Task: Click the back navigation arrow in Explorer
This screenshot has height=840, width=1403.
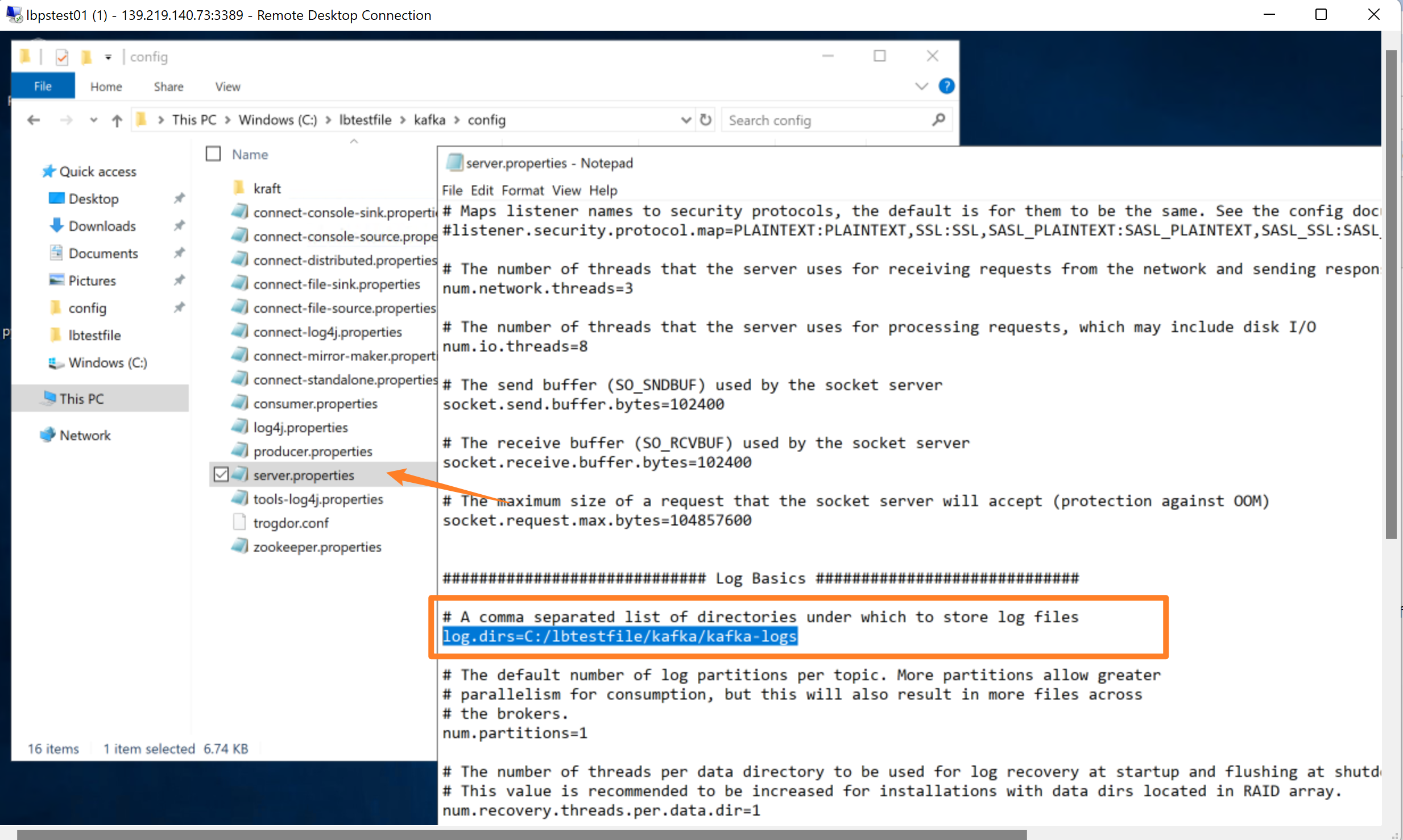Action: (x=33, y=119)
